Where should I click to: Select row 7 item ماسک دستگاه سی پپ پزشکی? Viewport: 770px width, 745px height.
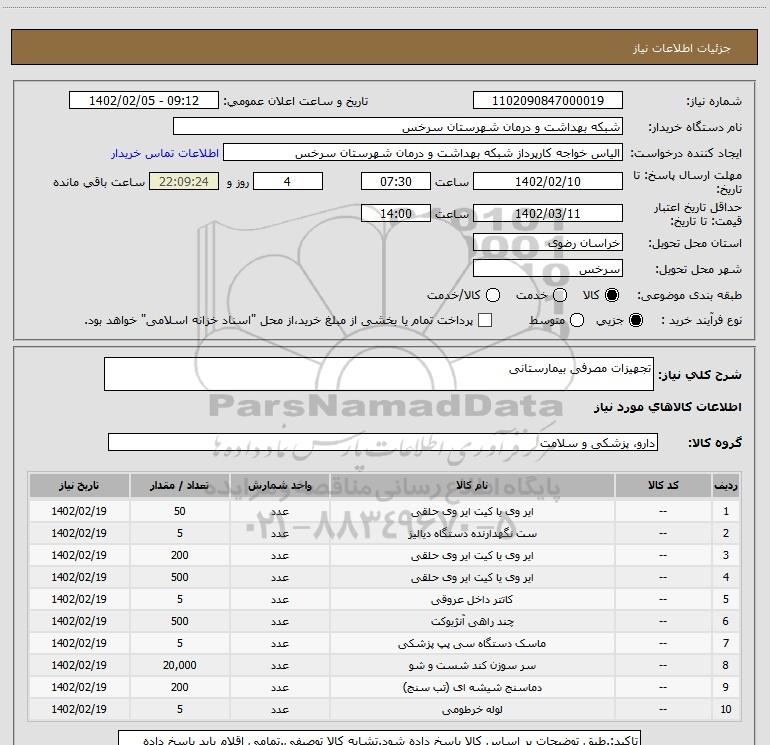click(x=472, y=643)
